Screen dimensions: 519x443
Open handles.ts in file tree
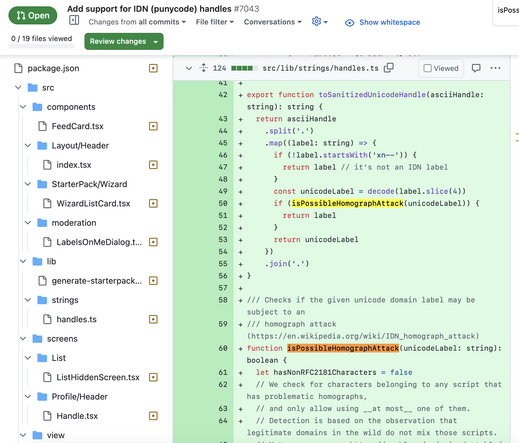76,319
